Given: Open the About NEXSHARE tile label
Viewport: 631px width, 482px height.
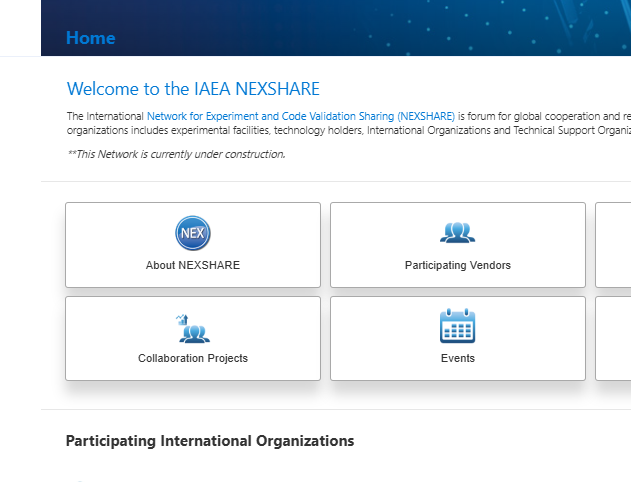Looking at the screenshot, I should [x=193, y=265].
